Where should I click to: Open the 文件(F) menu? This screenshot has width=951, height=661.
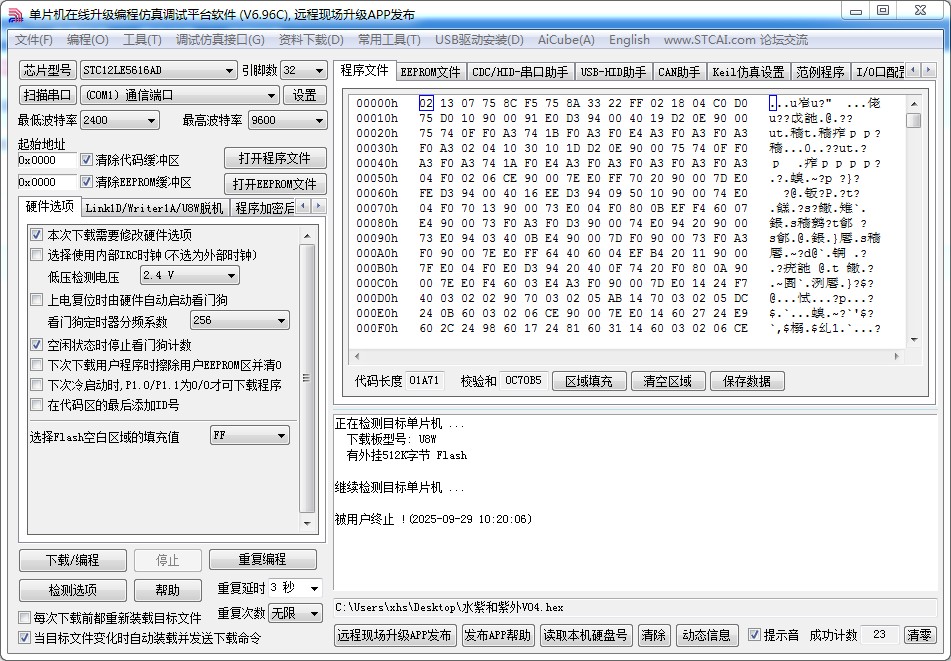(x=34, y=40)
